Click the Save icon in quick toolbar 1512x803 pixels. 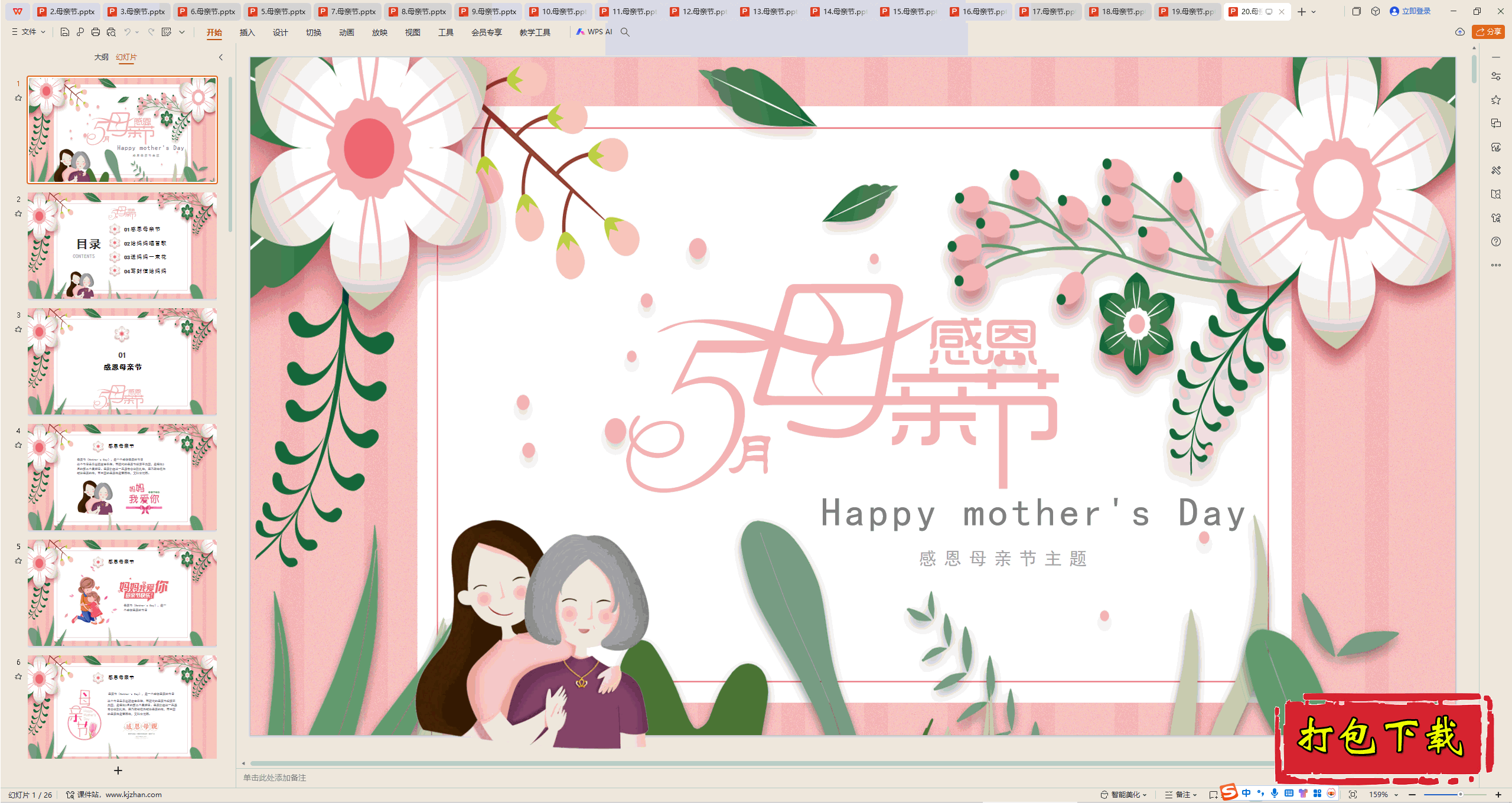[x=65, y=32]
